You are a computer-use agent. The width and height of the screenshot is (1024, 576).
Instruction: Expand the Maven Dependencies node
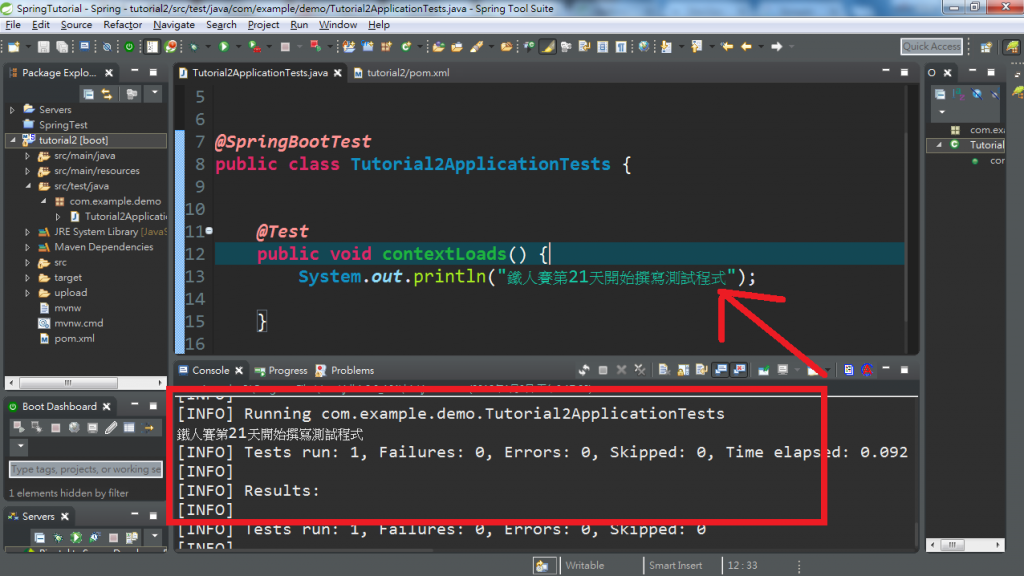27,248
